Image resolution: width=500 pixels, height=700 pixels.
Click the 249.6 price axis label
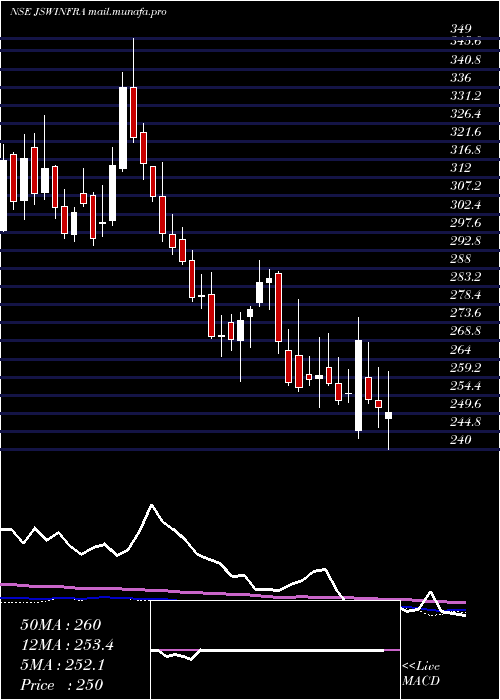[x=465, y=404]
